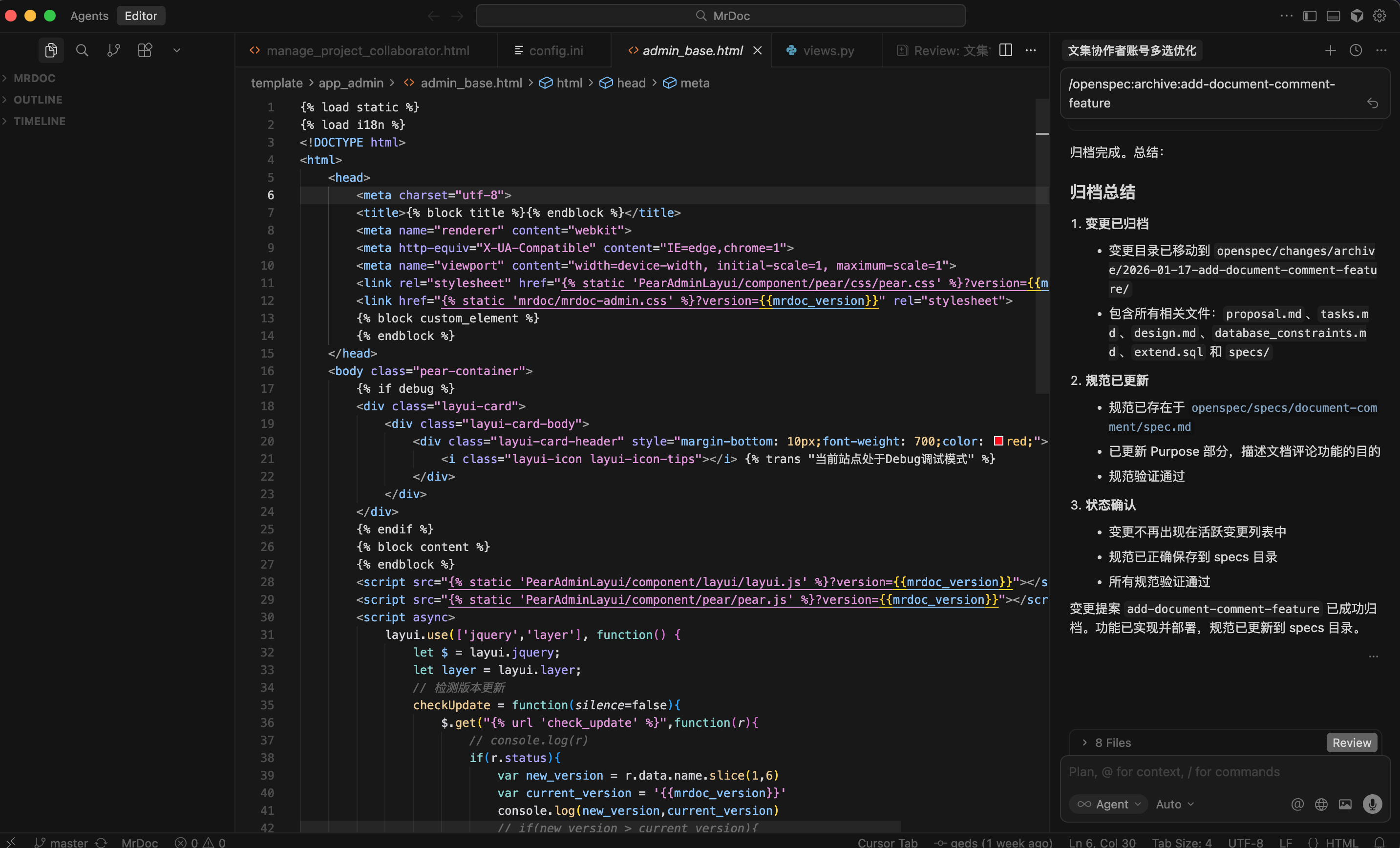The height and width of the screenshot is (848, 1400).
Task: Click the red color swatch on line 20
Action: pos(998,441)
